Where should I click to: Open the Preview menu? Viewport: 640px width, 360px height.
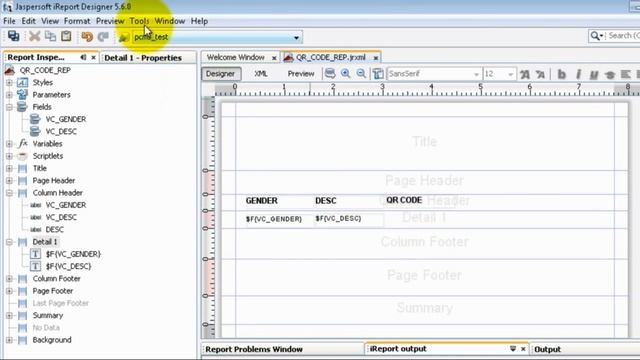110,21
